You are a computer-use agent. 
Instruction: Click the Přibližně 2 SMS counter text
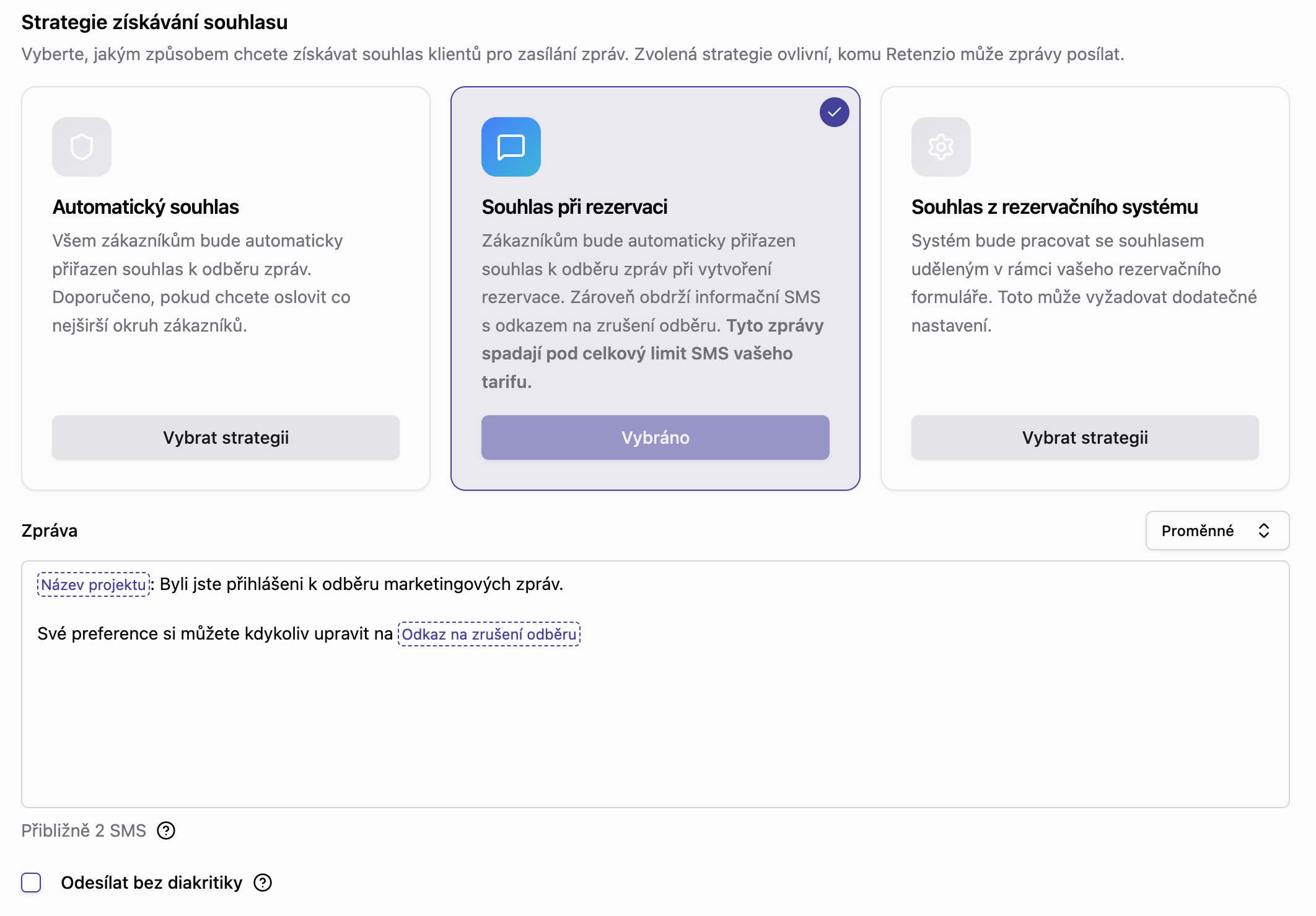84,830
